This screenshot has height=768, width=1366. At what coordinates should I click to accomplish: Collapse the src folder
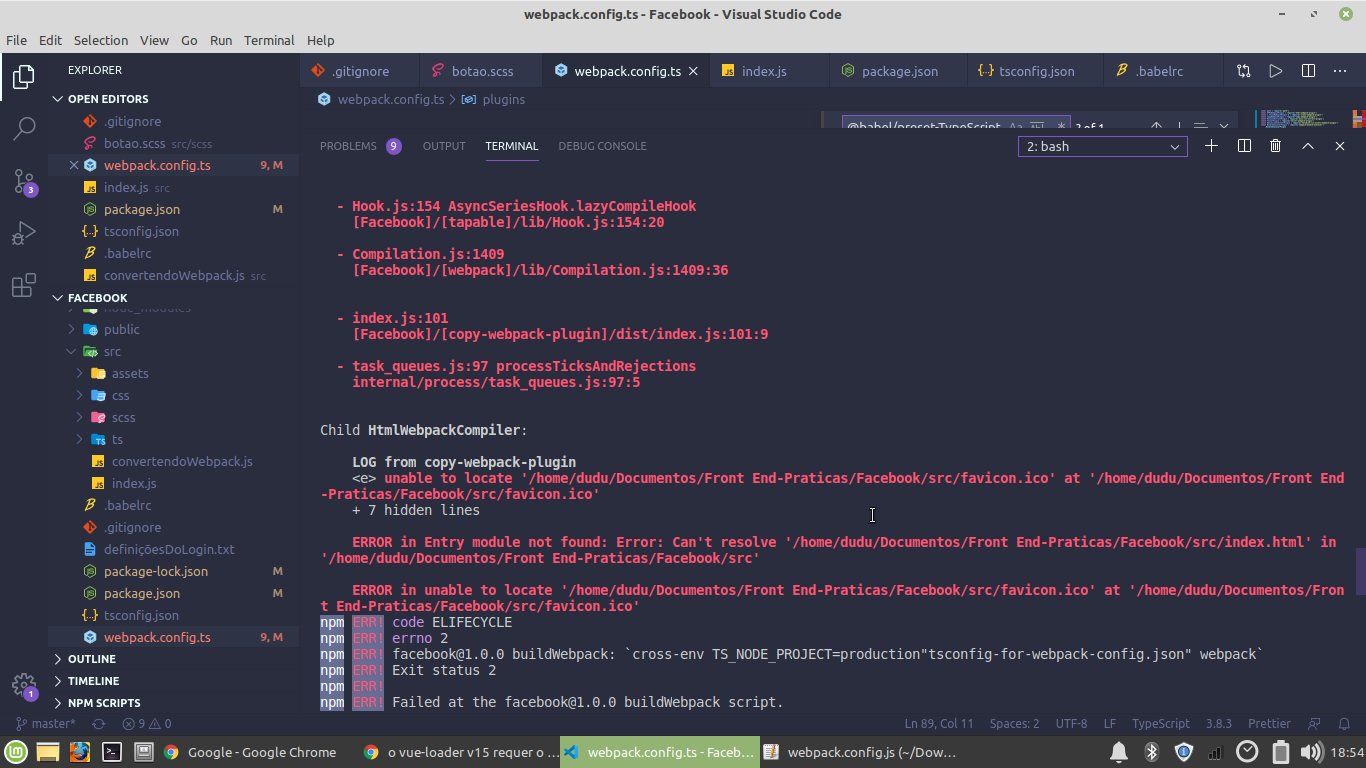173,351
